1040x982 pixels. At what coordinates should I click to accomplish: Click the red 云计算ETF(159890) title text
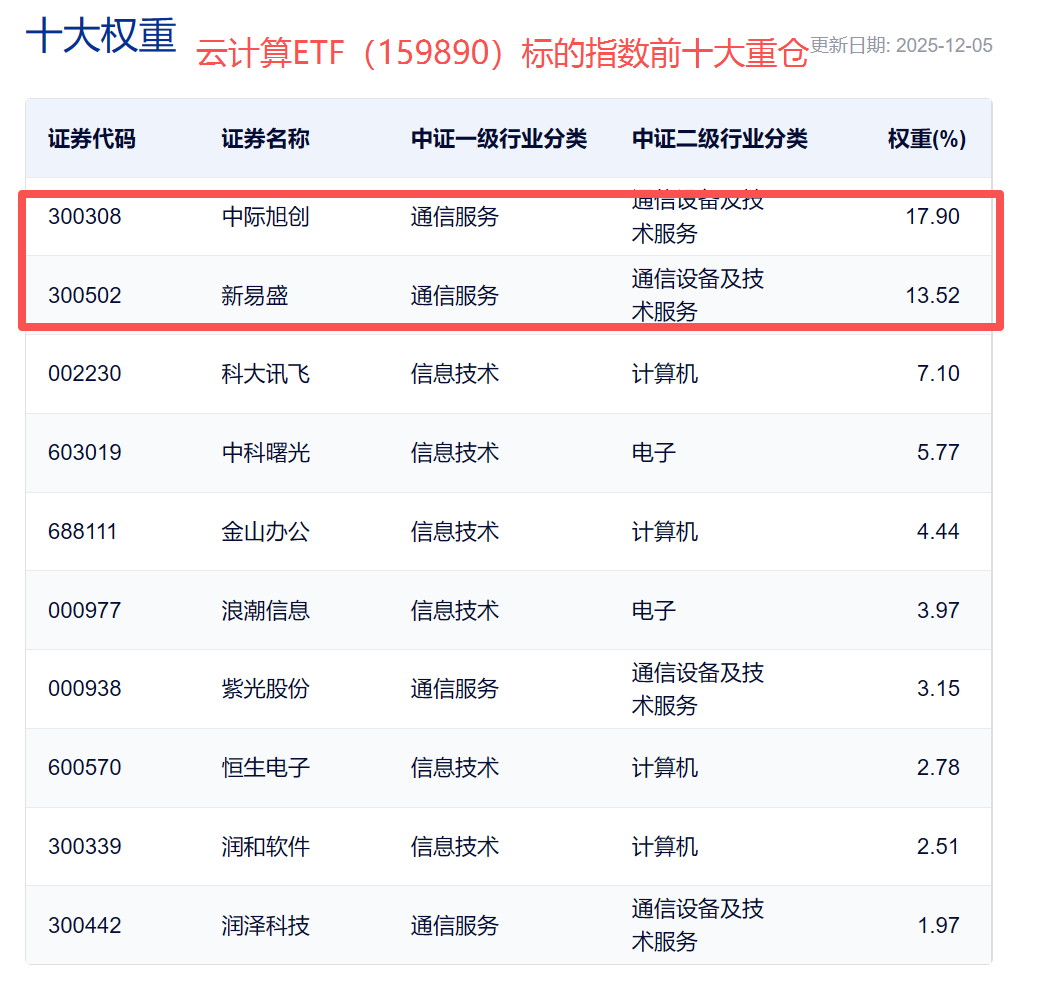tap(500, 55)
